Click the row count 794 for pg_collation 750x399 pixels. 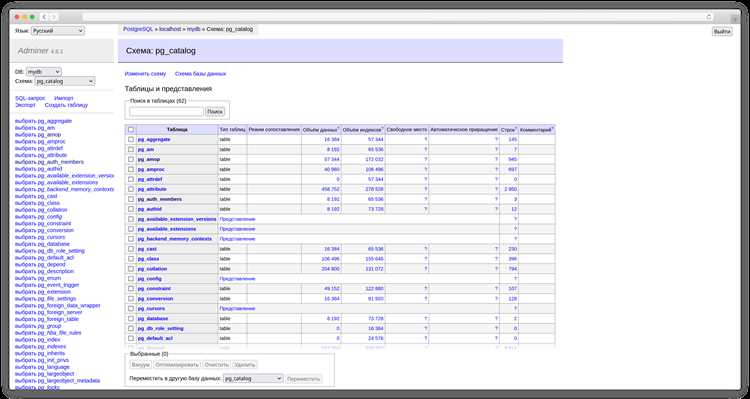point(513,269)
